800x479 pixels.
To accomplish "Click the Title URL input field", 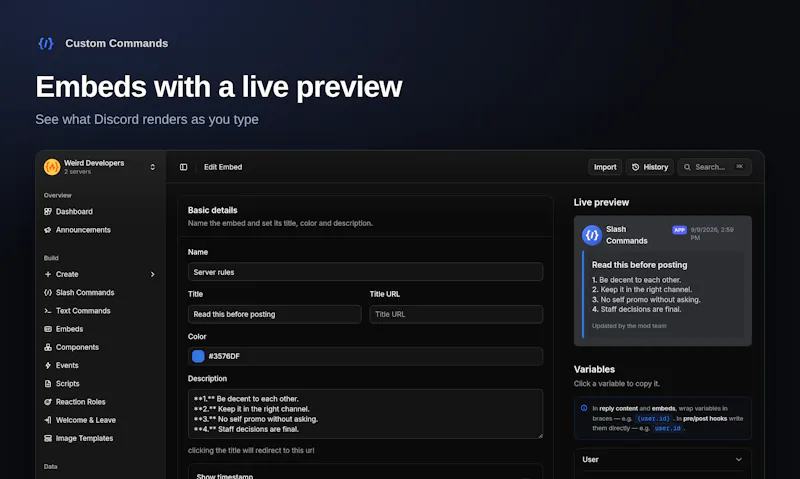I will [x=456, y=314].
